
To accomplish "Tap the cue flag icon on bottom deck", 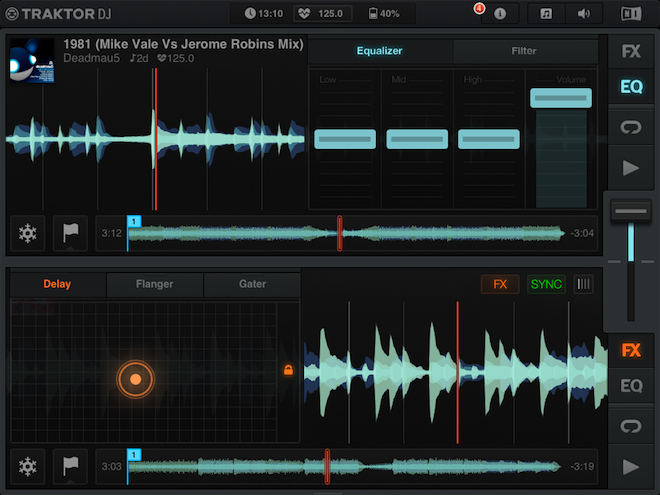I will [x=71, y=466].
